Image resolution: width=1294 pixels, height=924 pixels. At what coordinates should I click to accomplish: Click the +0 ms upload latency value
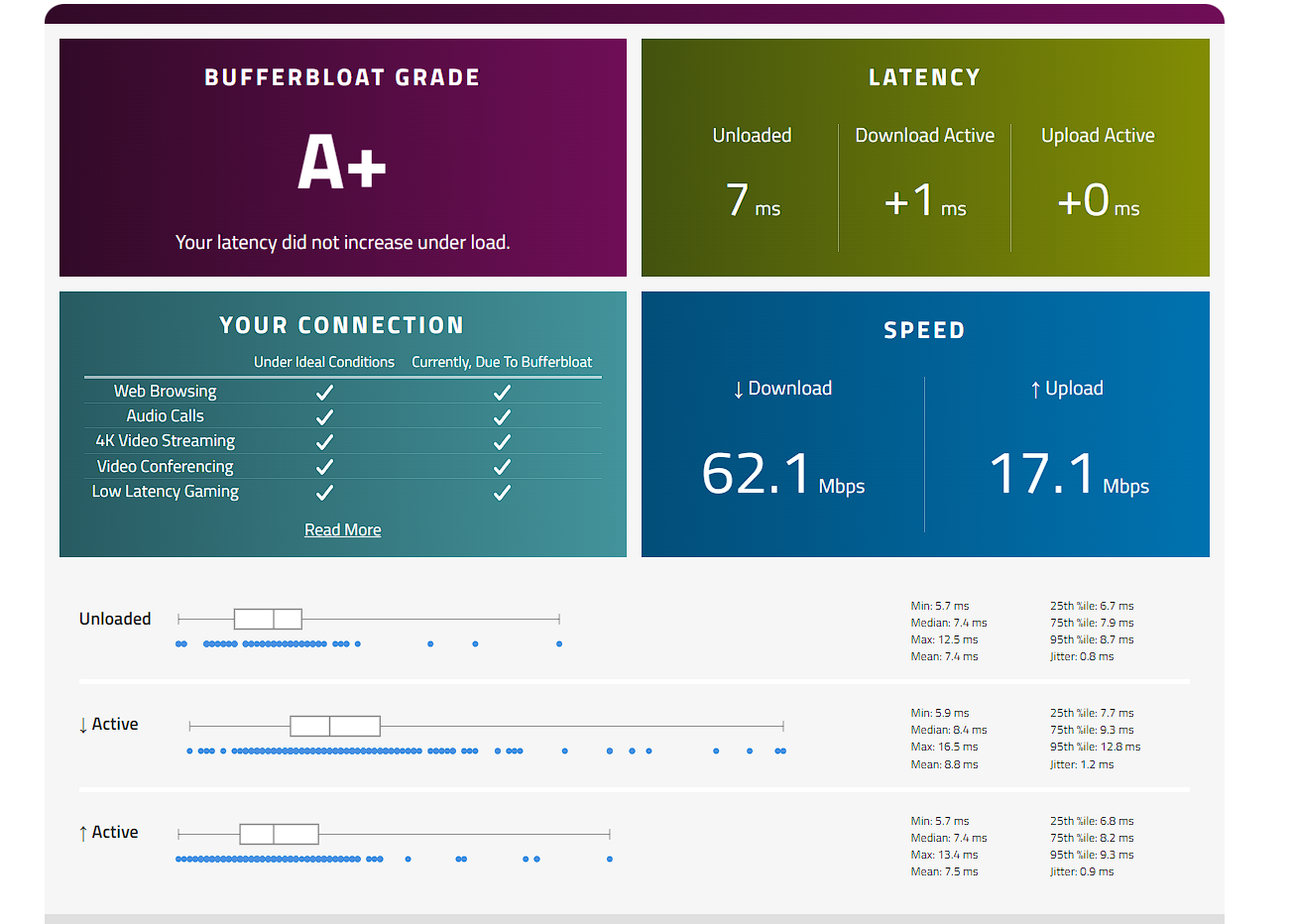[1099, 200]
